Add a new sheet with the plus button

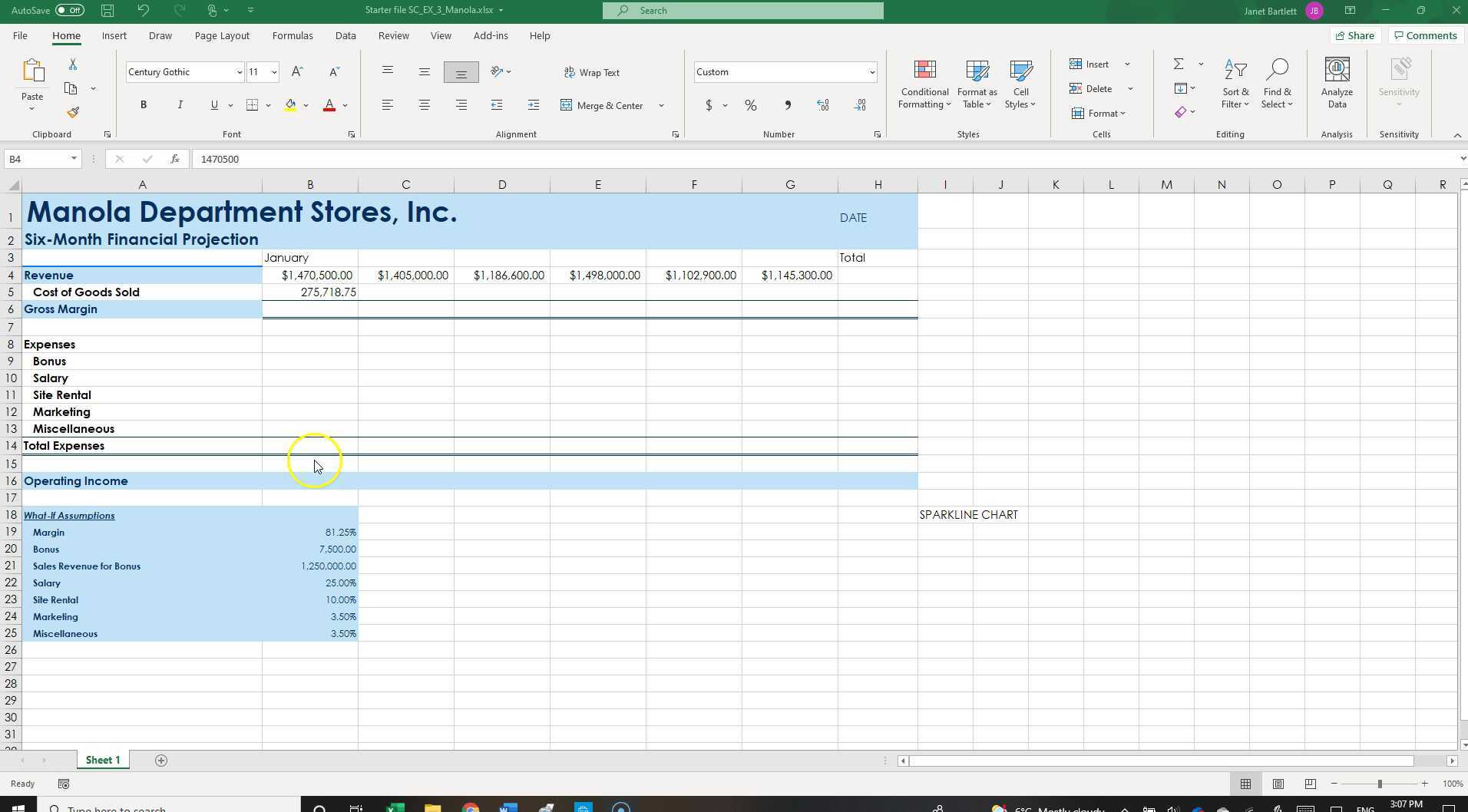[x=160, y=760]
